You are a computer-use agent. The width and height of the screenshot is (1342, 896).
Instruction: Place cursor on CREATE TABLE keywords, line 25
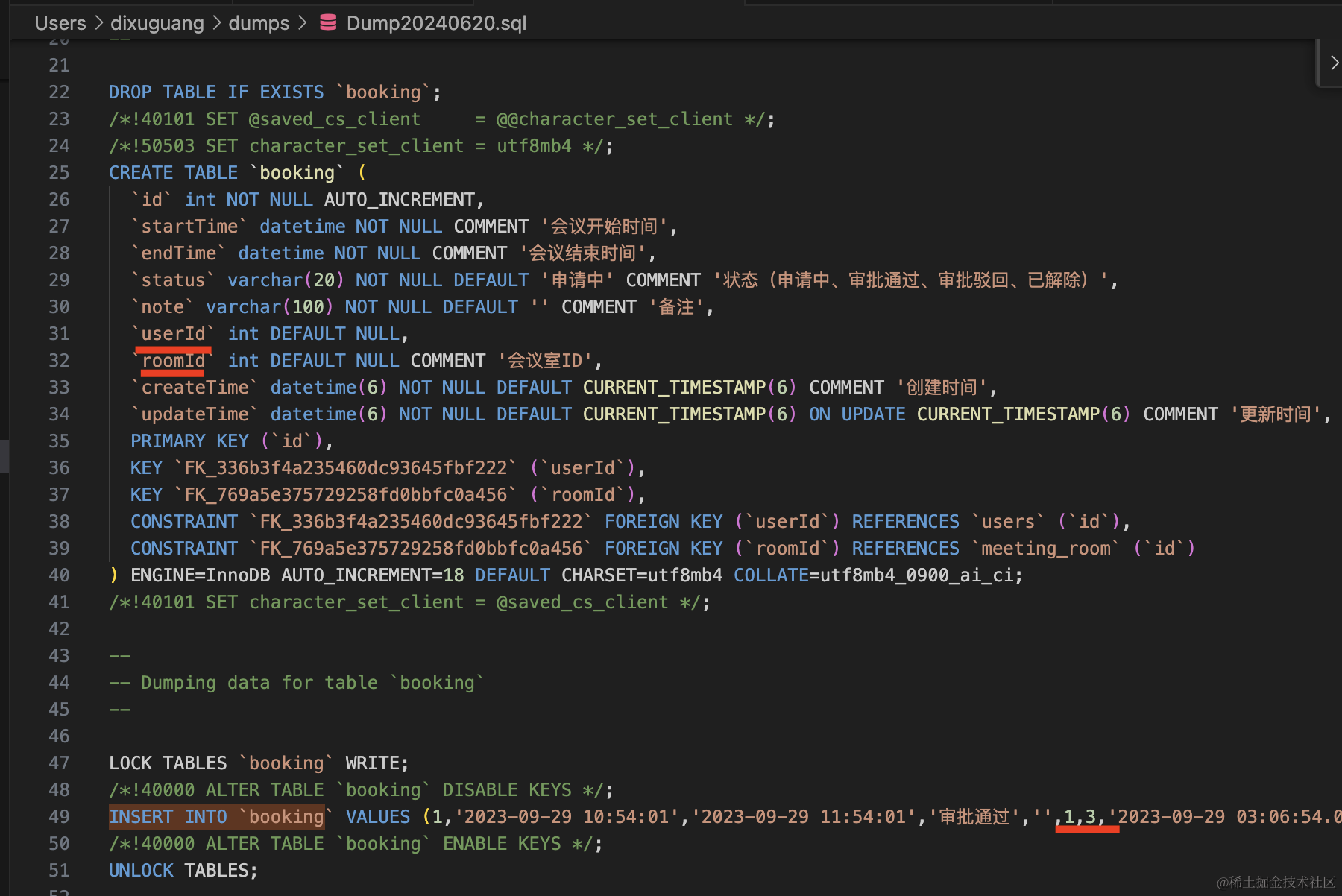(174, 173)
